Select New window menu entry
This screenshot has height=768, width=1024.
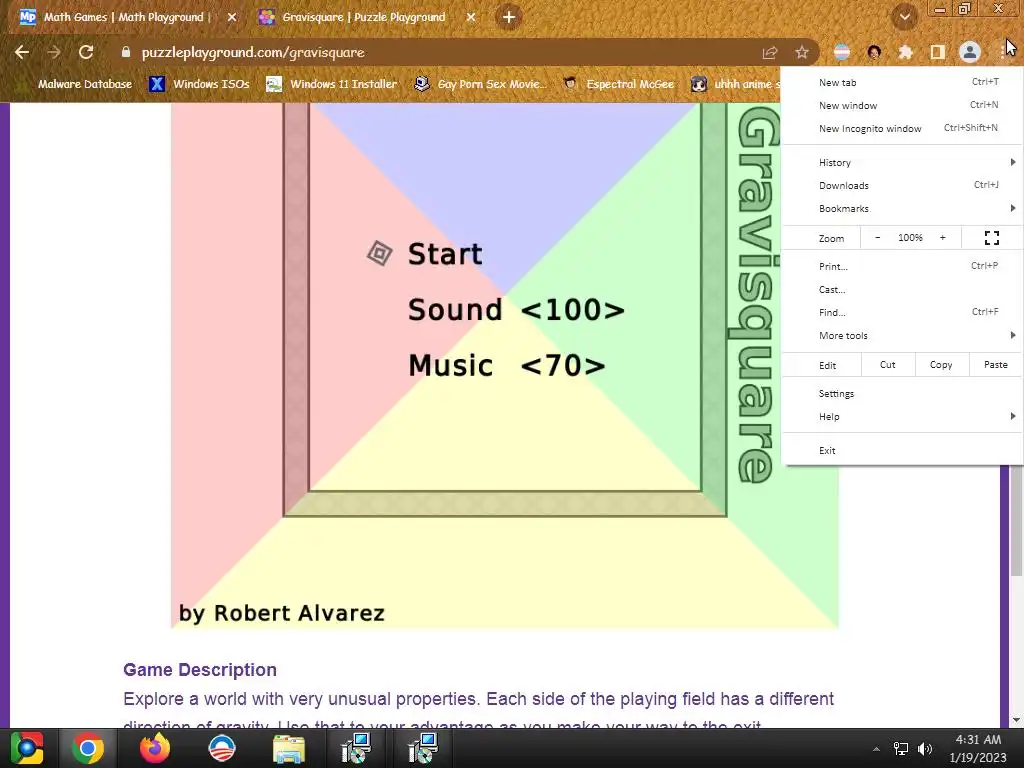[902, 105]
